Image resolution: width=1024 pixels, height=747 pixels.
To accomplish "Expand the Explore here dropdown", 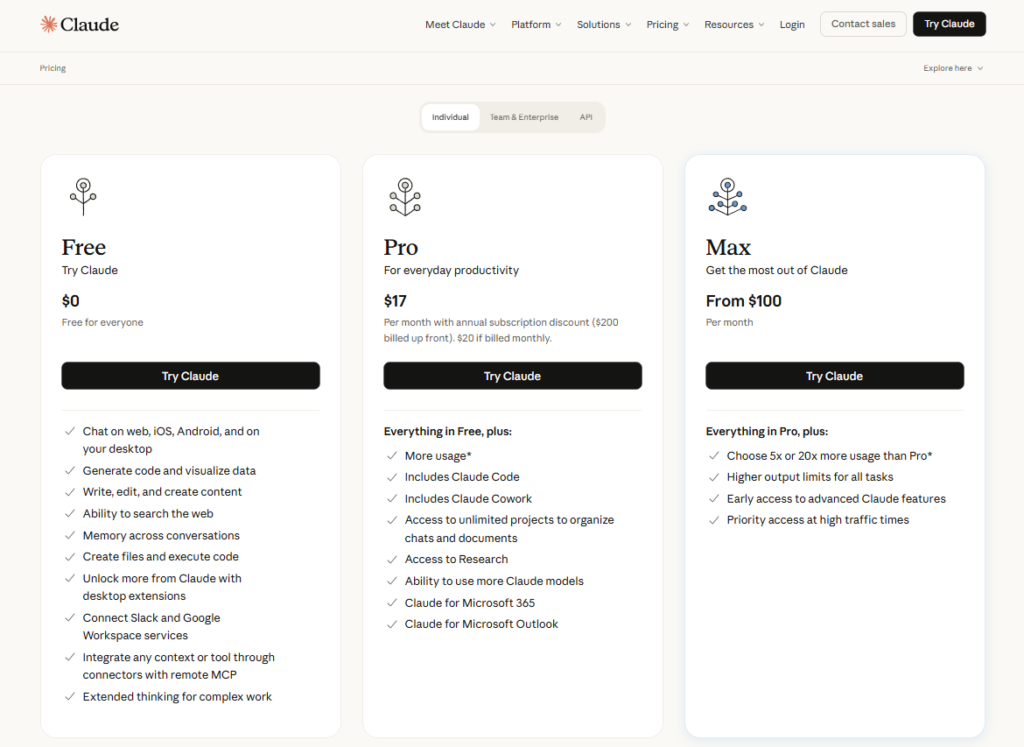I will 953,68.
